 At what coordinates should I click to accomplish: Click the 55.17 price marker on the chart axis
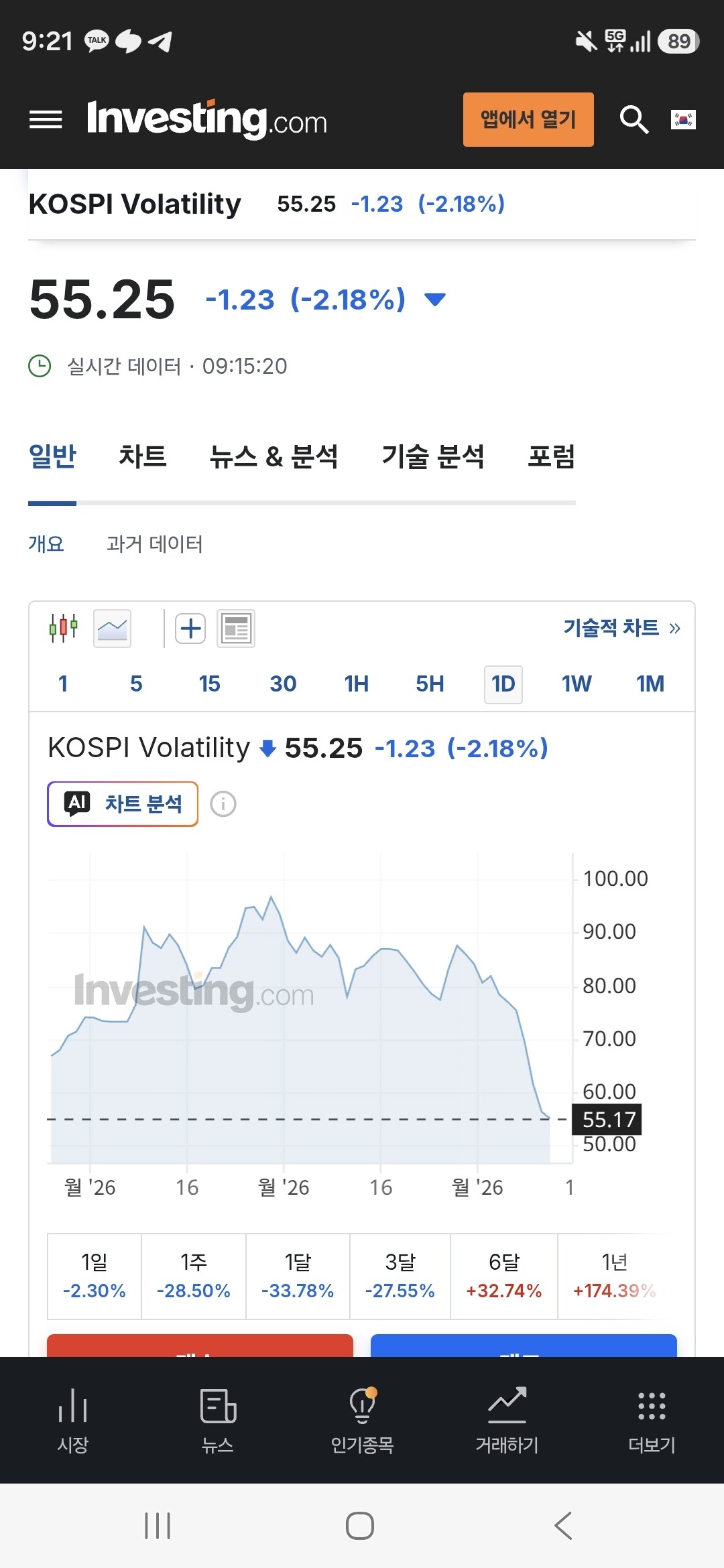607,1119
